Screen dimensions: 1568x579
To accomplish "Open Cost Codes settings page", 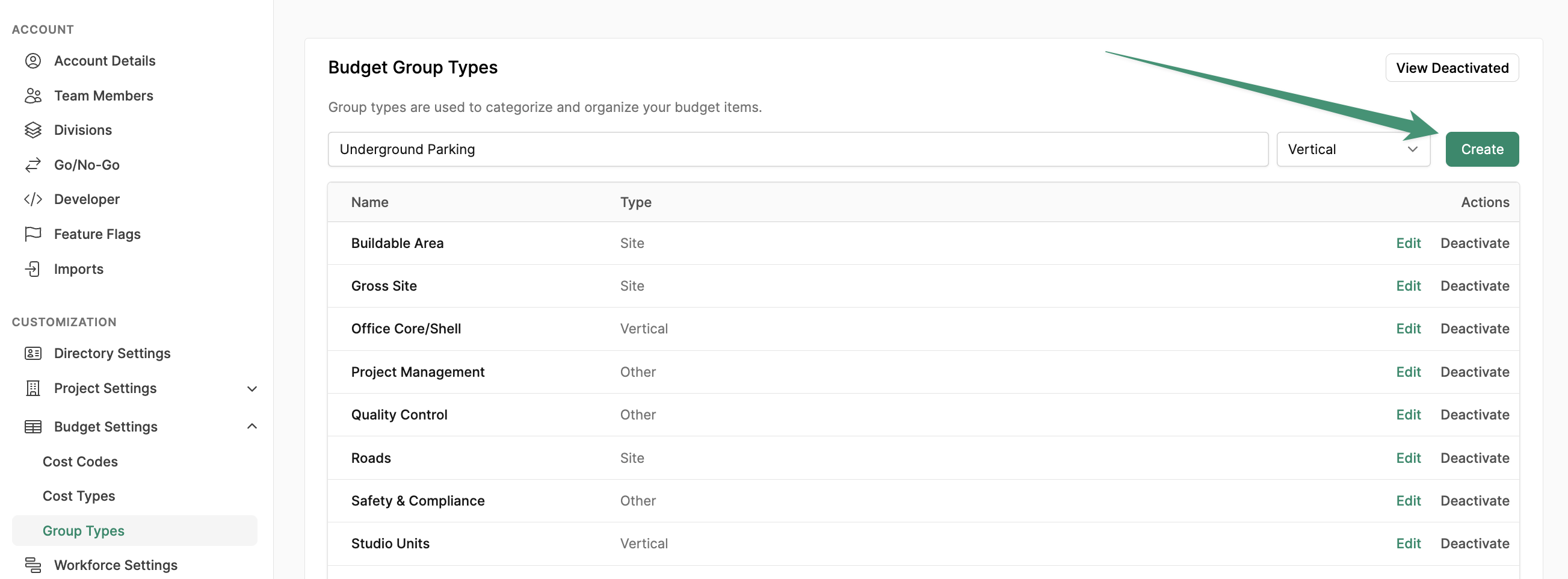I will [81, 462].
